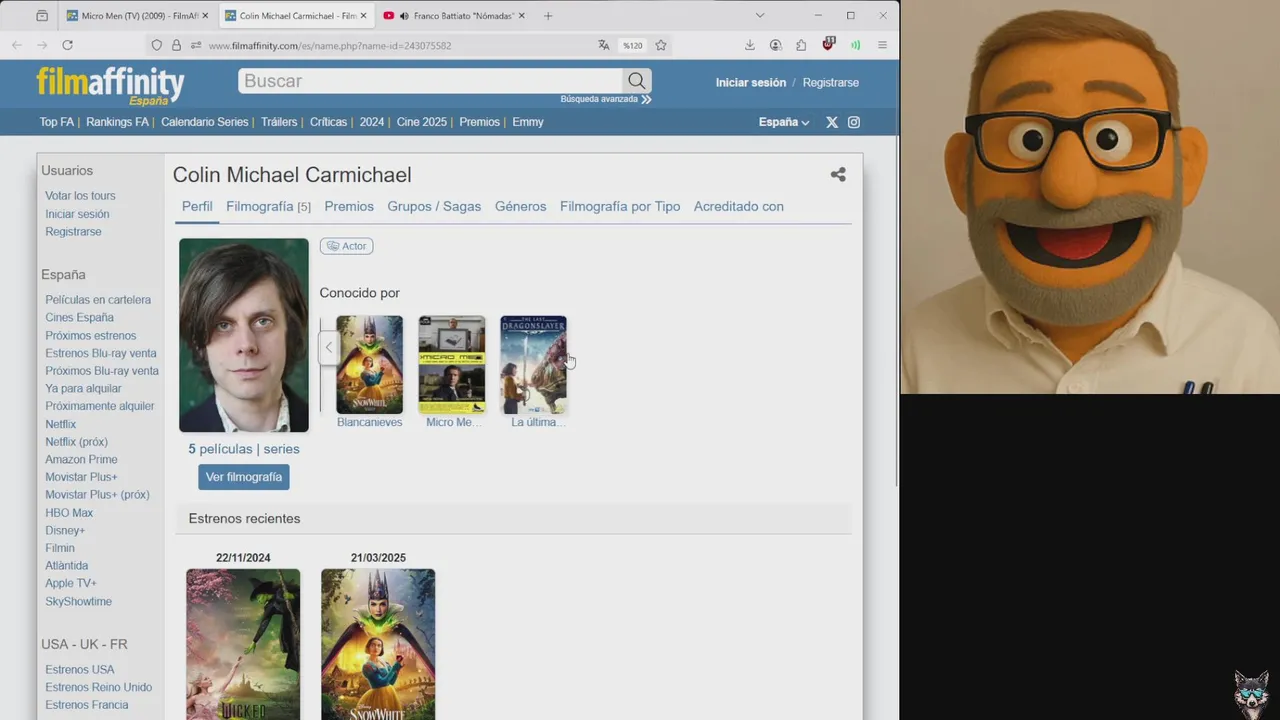Open the Last Dragonslayer poster thumbnail
The image size is (1280, 720).
coord(533,365)
